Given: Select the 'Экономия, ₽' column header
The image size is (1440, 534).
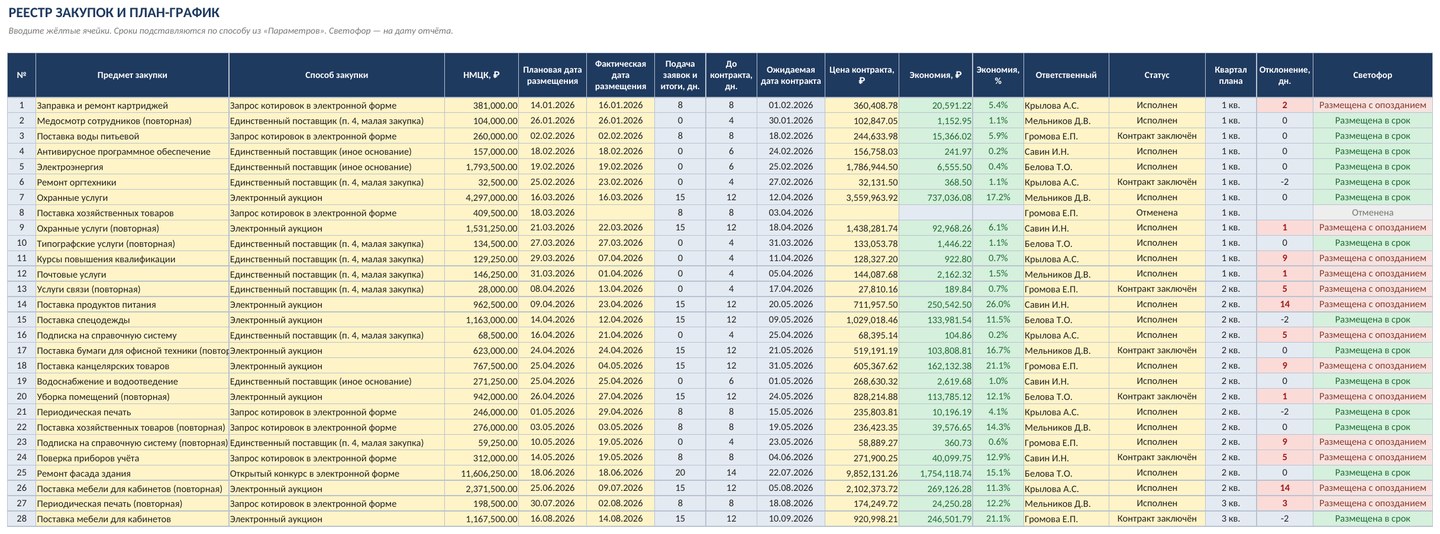Looking at the screenshot, I should click(x=936, y=75).
